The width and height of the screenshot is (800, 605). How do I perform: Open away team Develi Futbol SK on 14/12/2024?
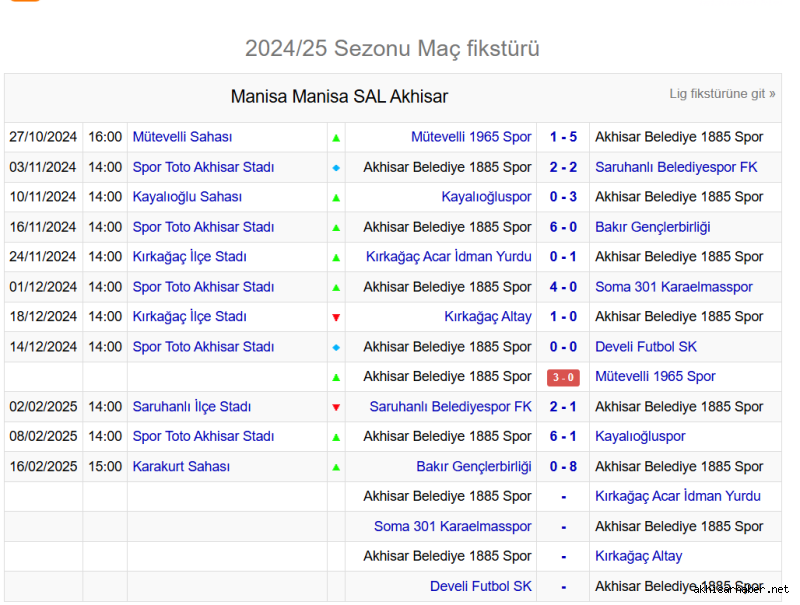(645, 346)
